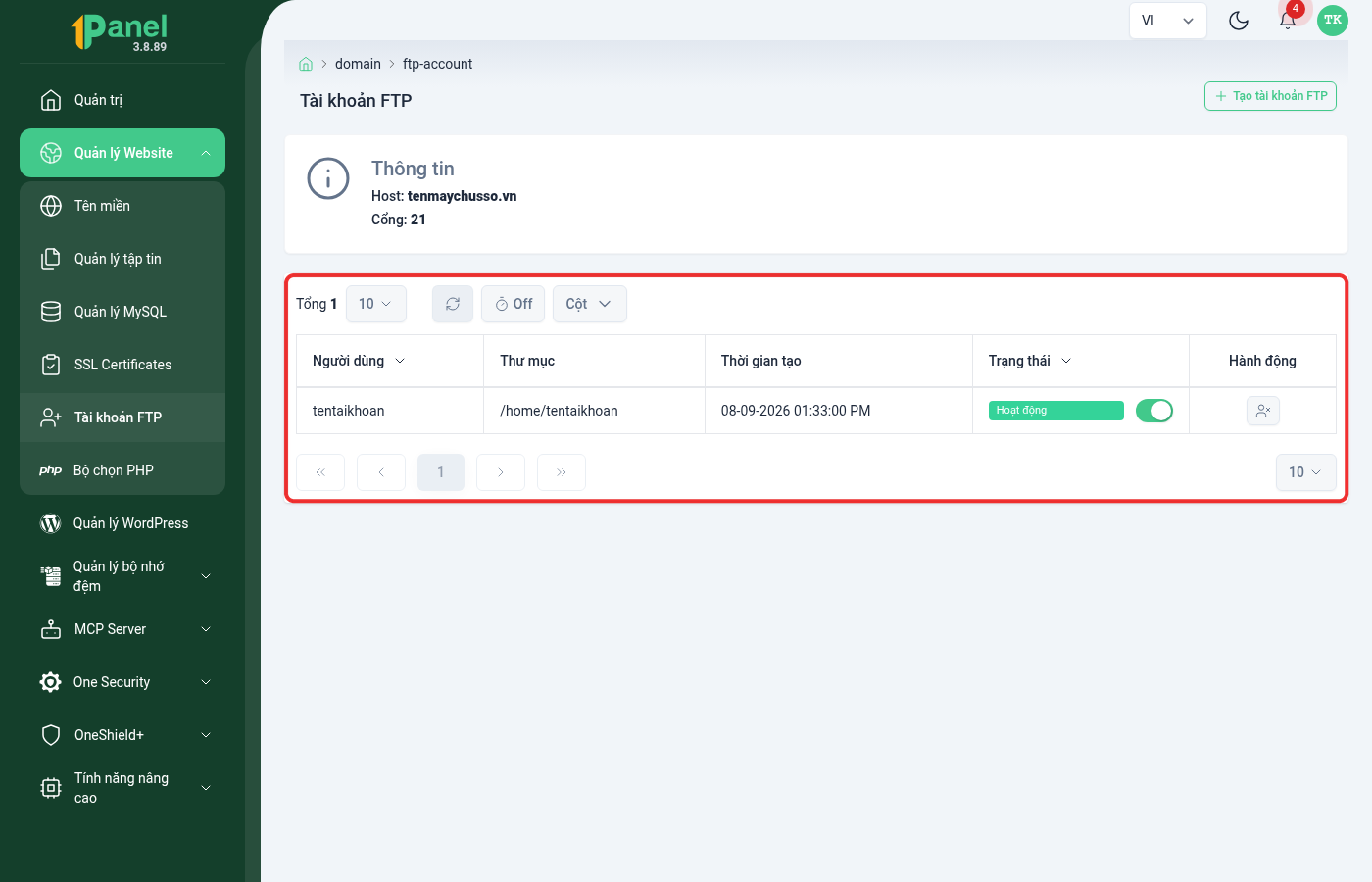
Task: Open Quản lý WordPress menu item
Action: pyautogui.click(x=122, y=523)
